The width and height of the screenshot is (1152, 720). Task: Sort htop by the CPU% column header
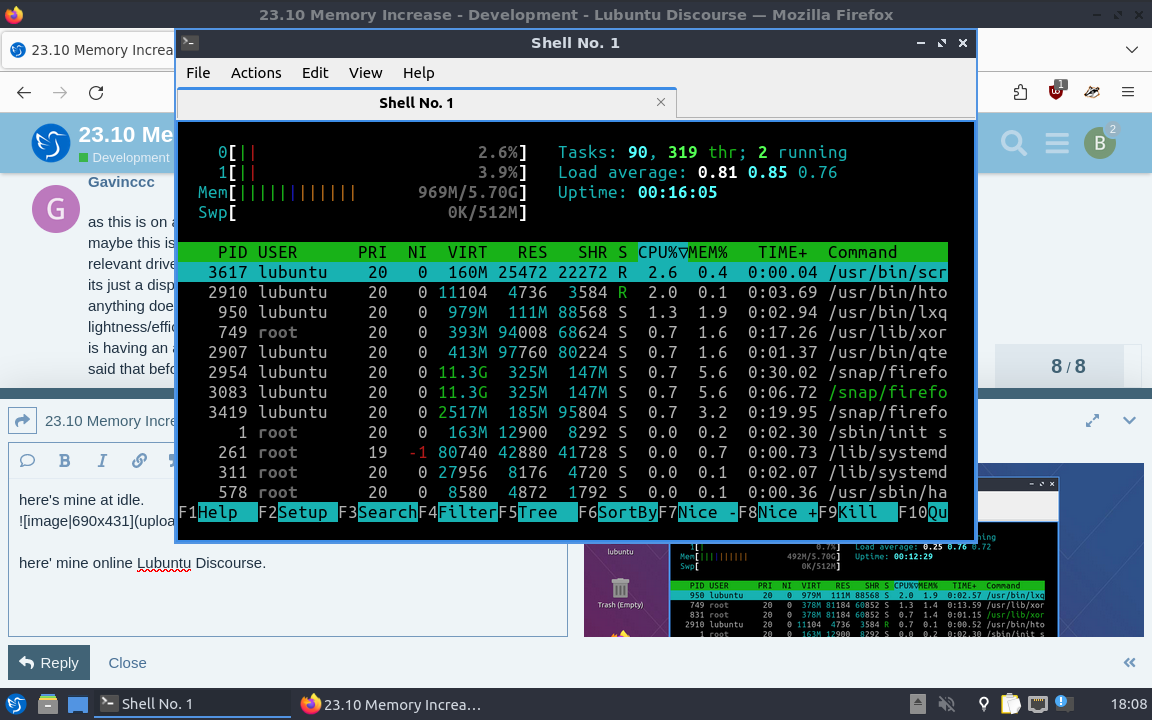pyautogui.click(x=663, y=252)
